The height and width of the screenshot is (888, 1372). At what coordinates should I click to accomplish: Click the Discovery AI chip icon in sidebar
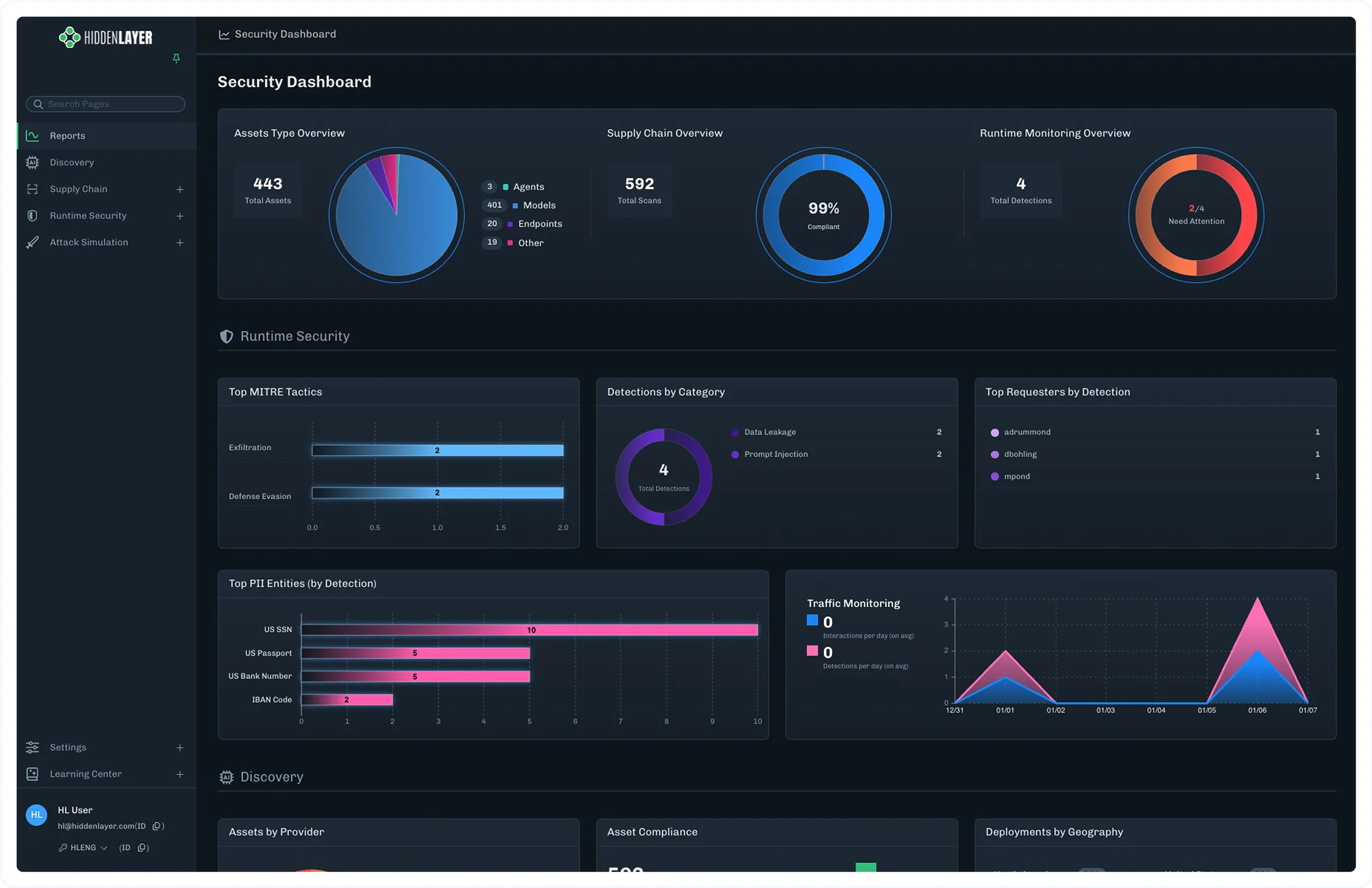point(32,162)
